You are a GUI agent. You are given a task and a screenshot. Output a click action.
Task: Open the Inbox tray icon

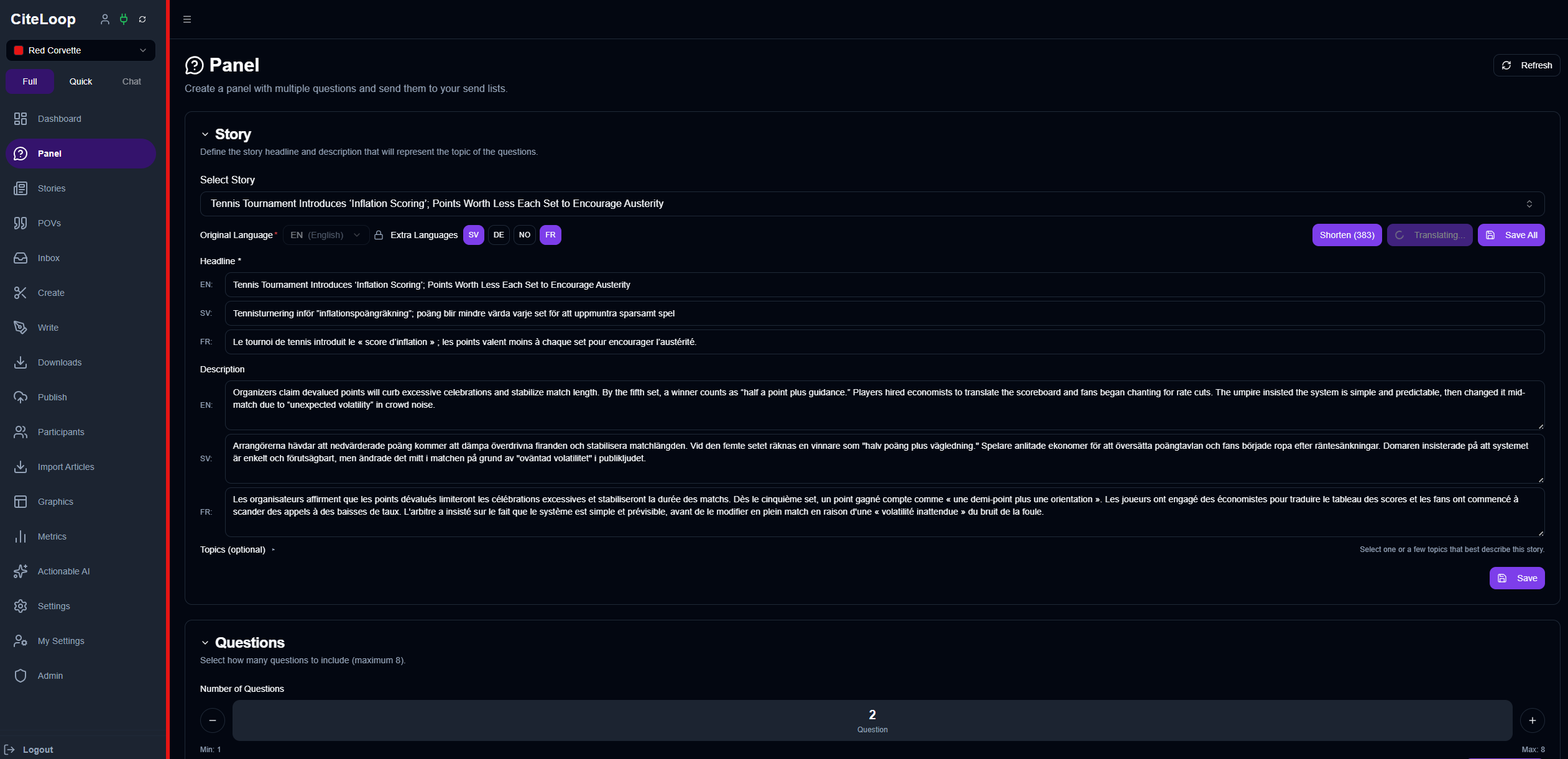tap(21, 258)
